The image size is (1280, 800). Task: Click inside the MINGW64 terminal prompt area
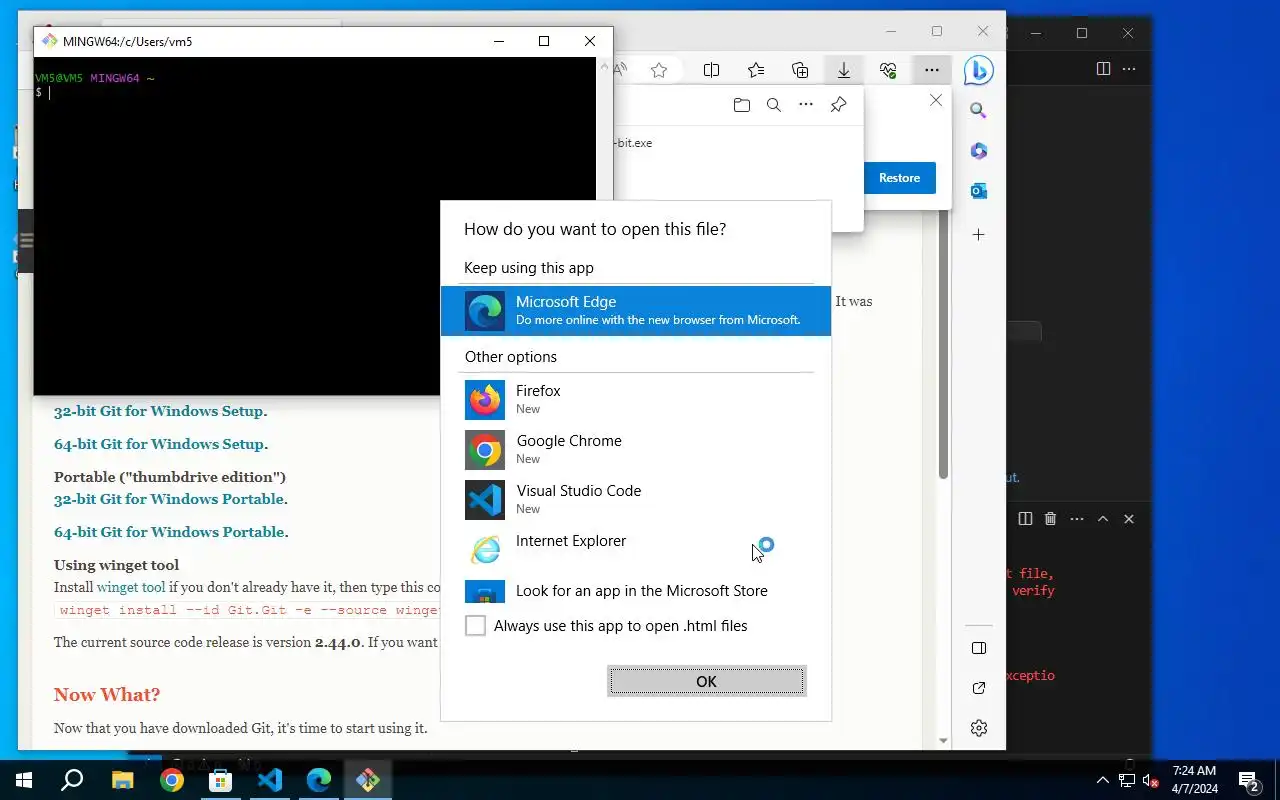point(314,226)
